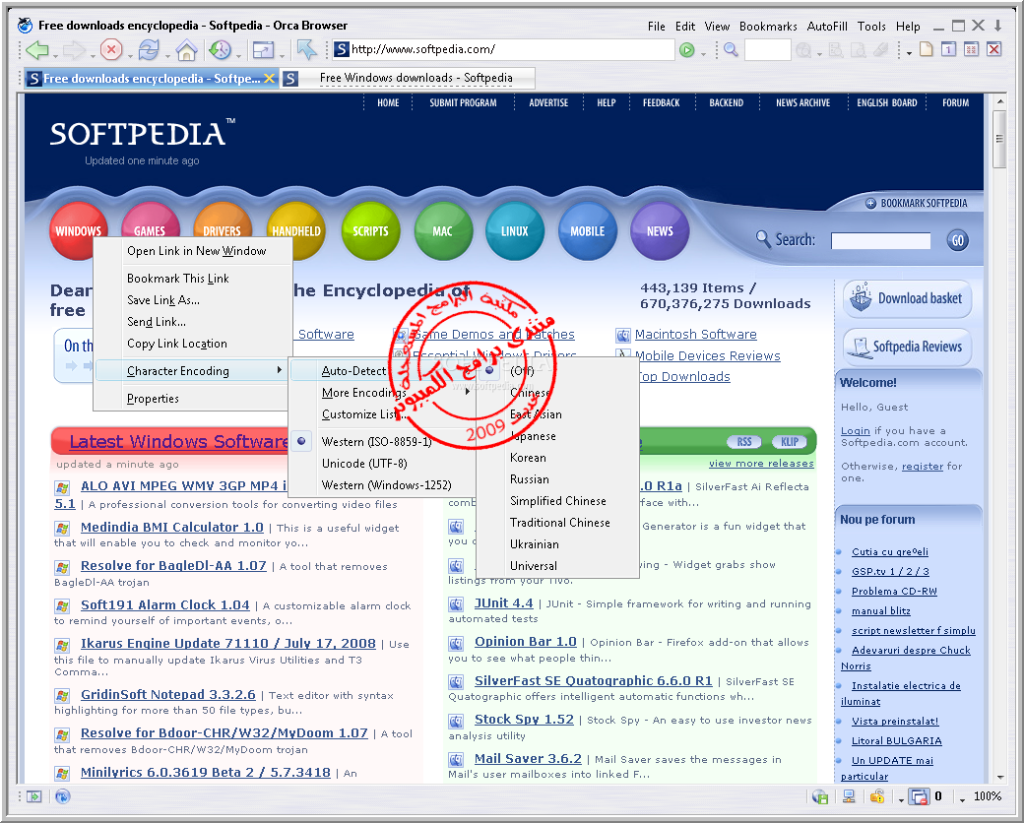Select Russian auto-detect option

click(557, 479)
